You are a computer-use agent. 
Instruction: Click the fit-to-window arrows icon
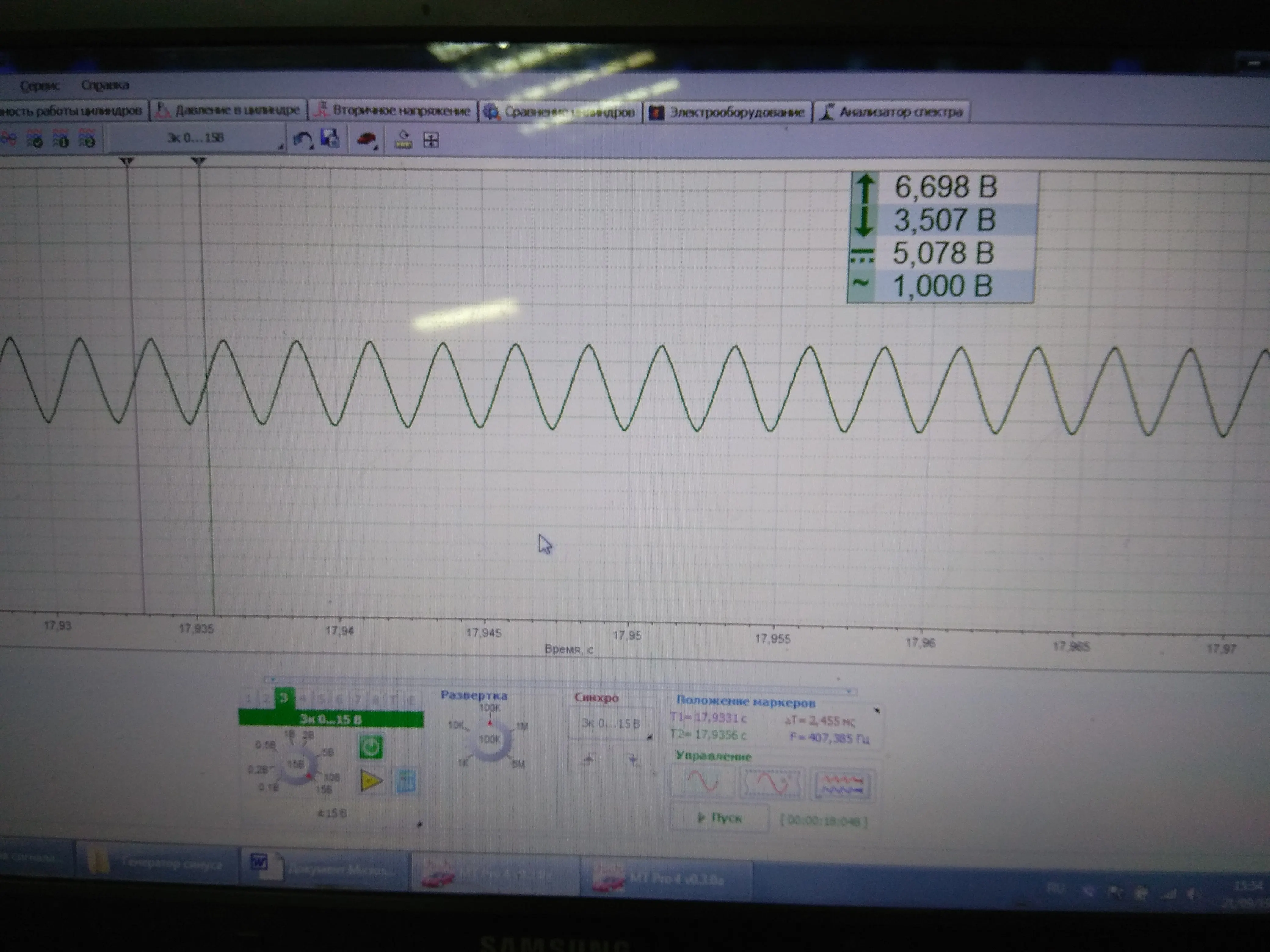(431, 140)
